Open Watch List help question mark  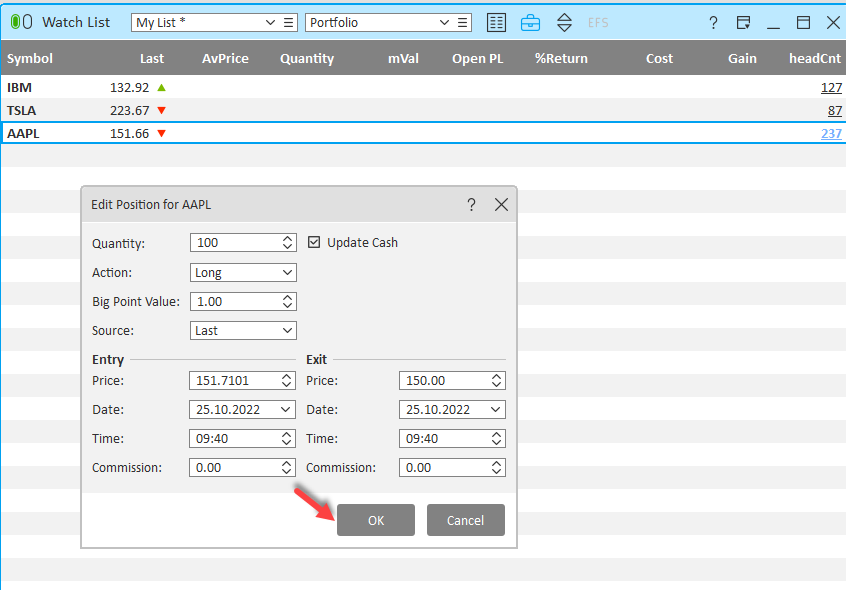click(713, 23)
